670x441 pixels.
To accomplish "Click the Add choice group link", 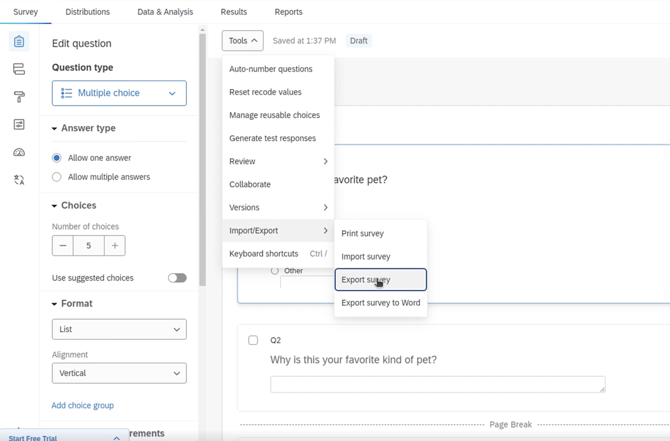I will pyautogui.click(x=82, y=406).
